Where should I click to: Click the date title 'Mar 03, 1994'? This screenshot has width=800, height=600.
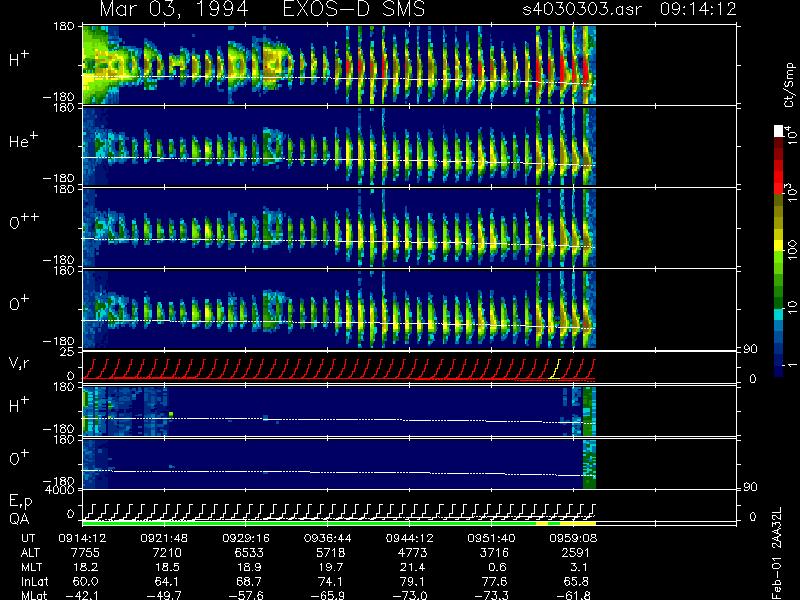coord(174,10)
